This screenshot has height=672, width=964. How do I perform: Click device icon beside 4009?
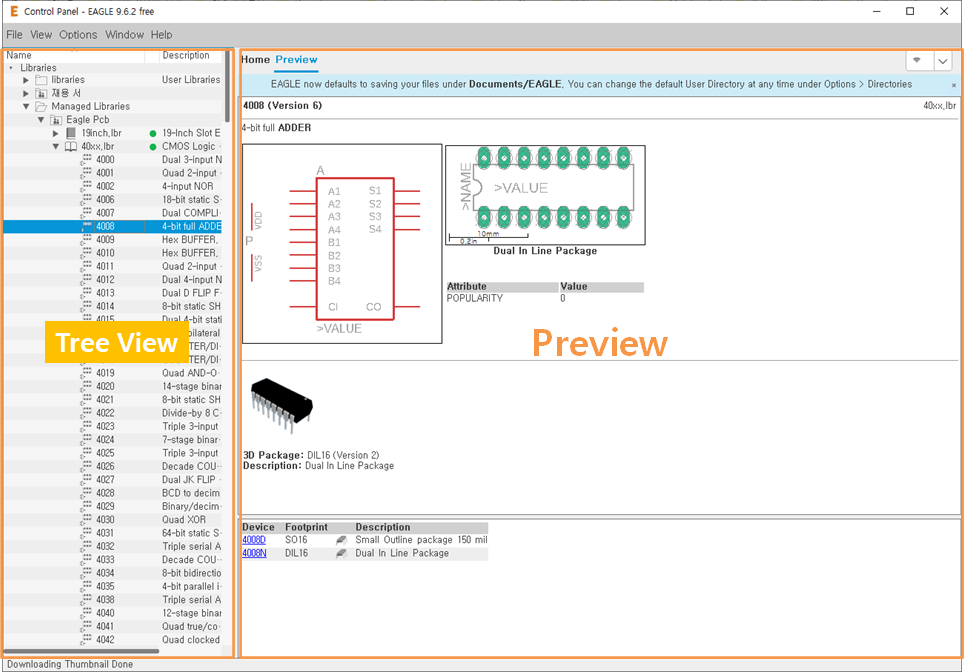pos(86,240)
